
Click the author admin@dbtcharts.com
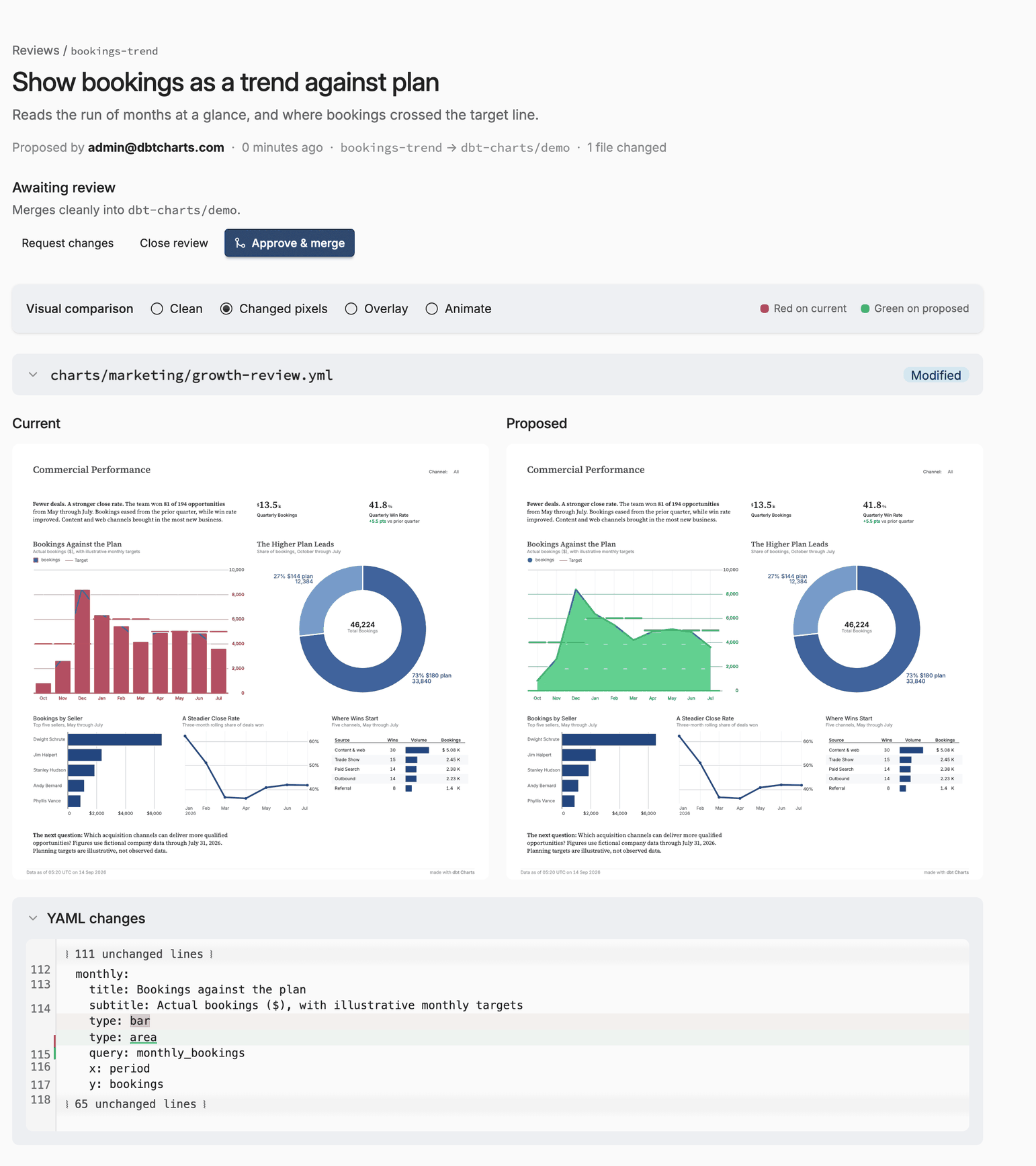click(156, 148)
